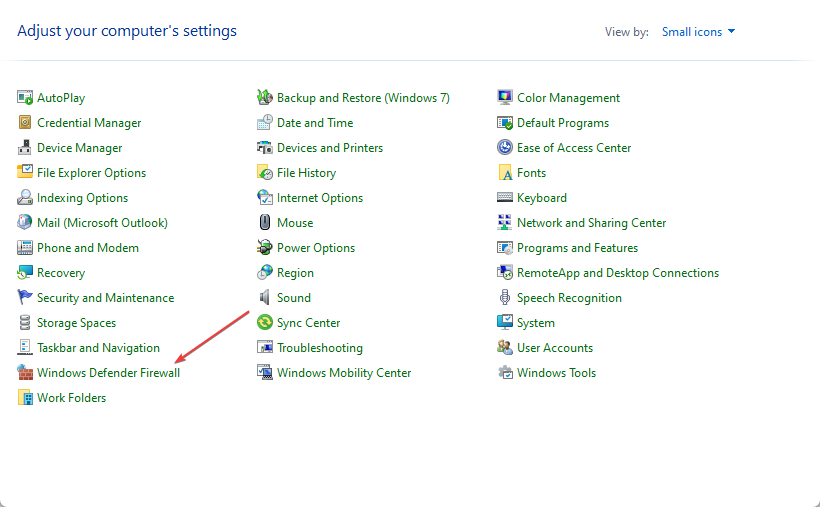Viewport: 820px width, 507px height.
Task: Click the Sound speaker icon
Action: (265, 297)
